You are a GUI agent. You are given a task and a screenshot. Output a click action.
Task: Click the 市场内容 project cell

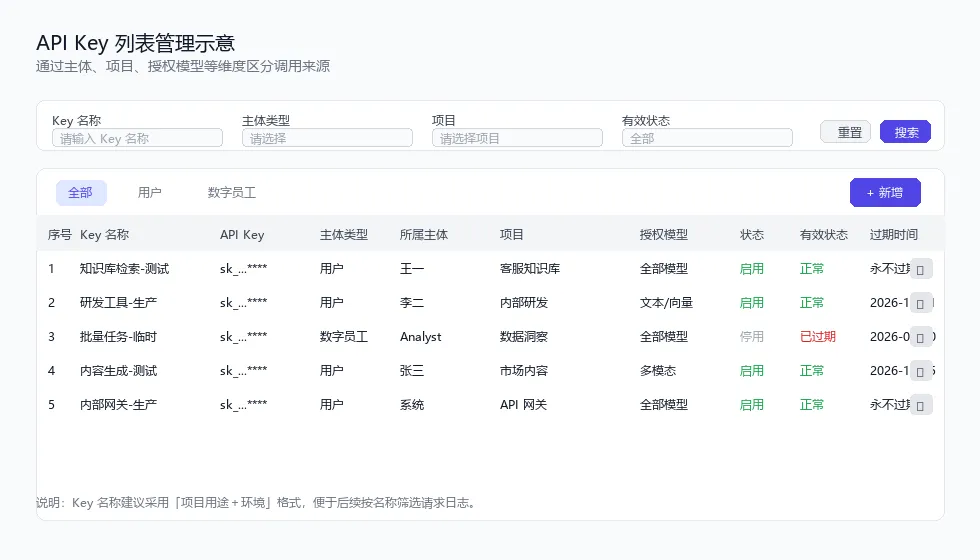[524, 371]
